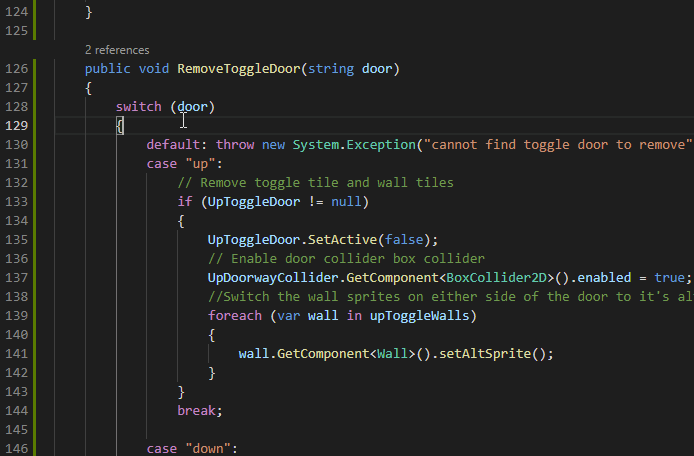Click line number 137 in the gutter
Screen dimensions: 694x456
[x=17, y=278]
